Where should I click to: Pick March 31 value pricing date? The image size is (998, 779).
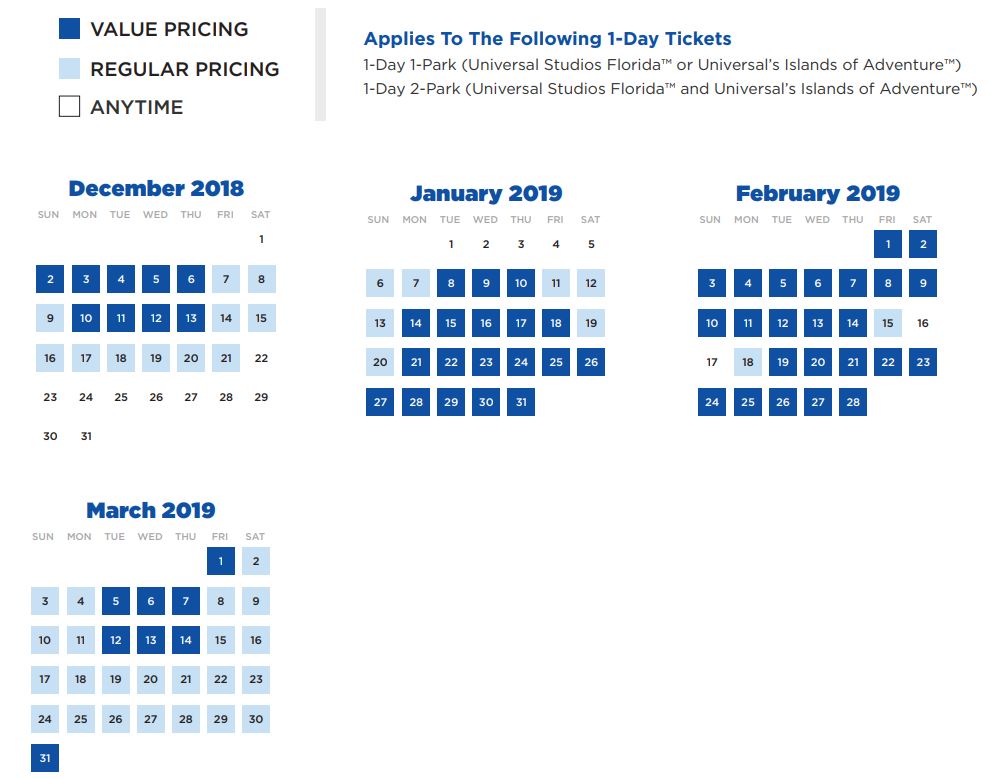(x=45, y=758)
